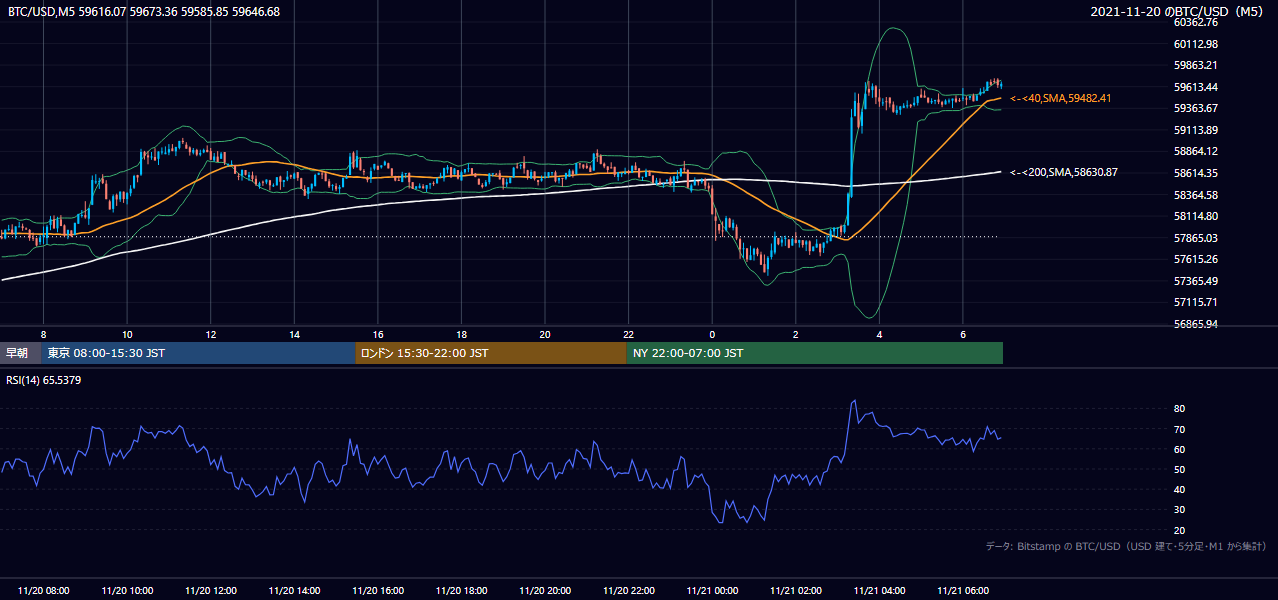Click the 11/21 04:00 time label
Viewport: 1278px width, 600px height.
pos(879,591)
